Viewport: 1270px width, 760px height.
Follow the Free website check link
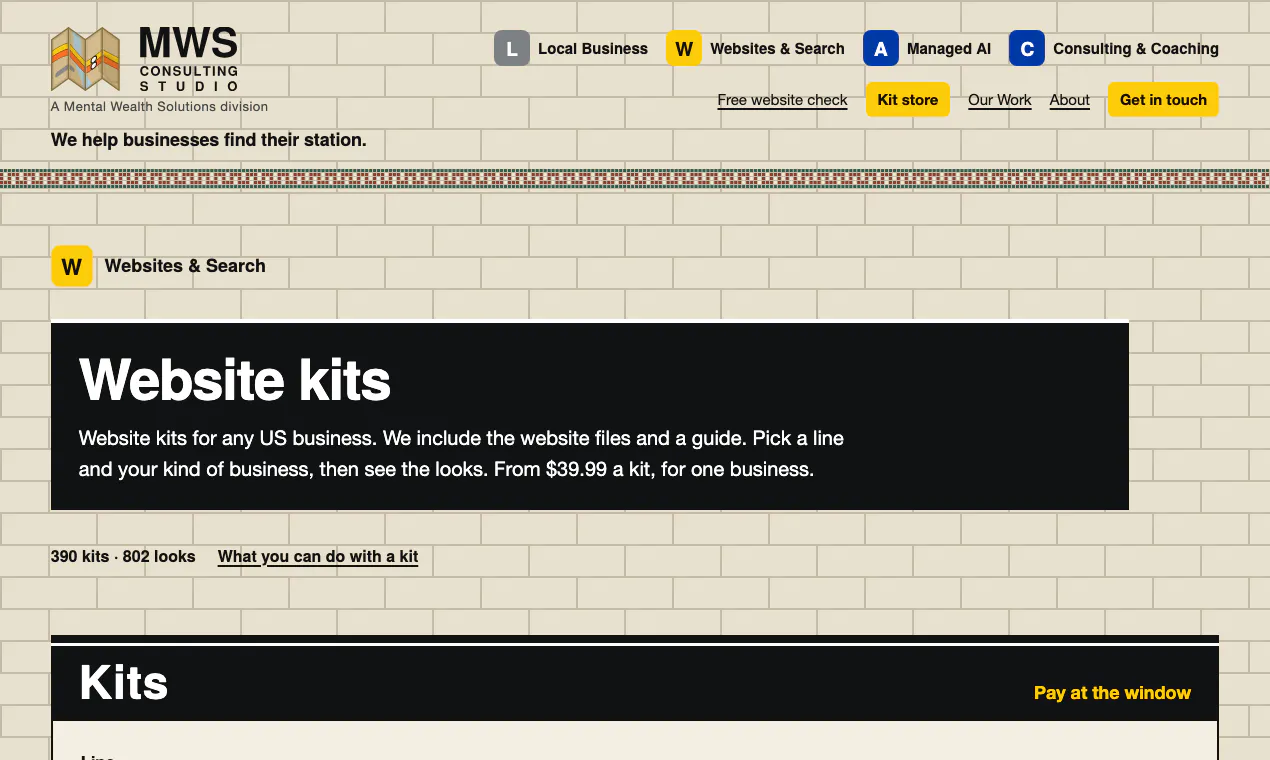point(782,100)
